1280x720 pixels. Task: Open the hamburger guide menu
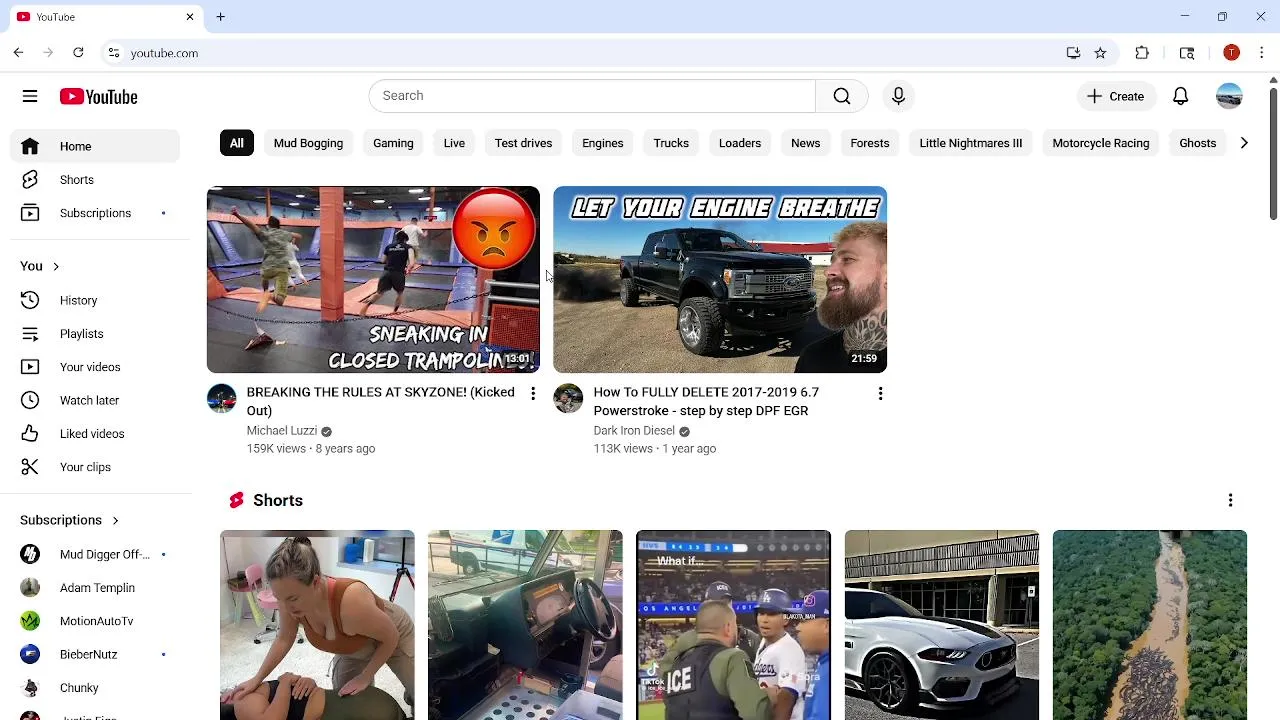pyautogui.click(x=30, y=96)
